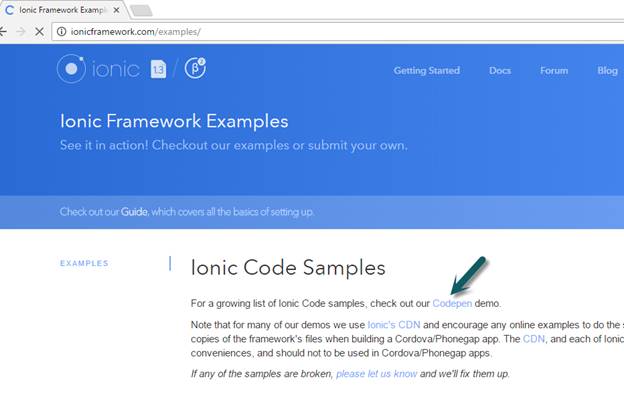
Task: Click the Guide link in the banner
Action: click(x=134, y=212)
